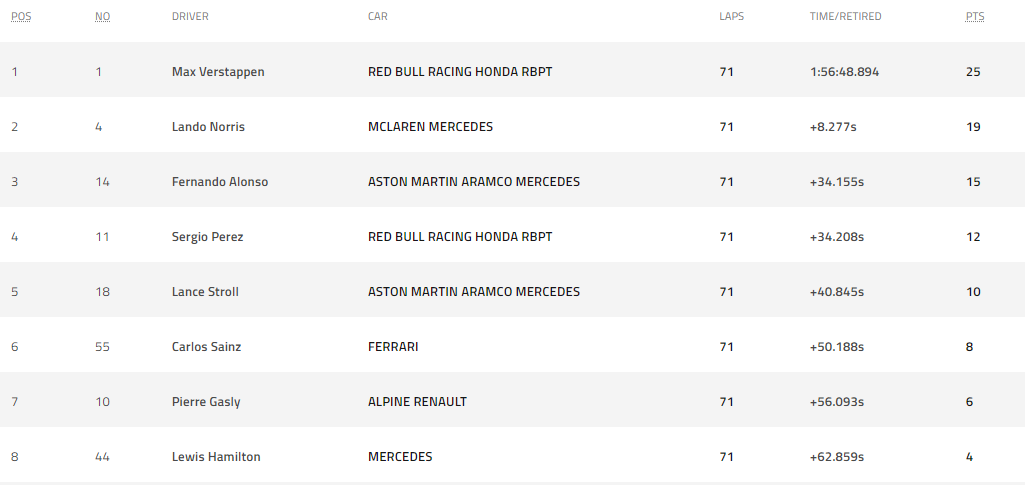Click the PTS column header
The width and height of the screenshot is (1025, 485).
coord(975,16)
